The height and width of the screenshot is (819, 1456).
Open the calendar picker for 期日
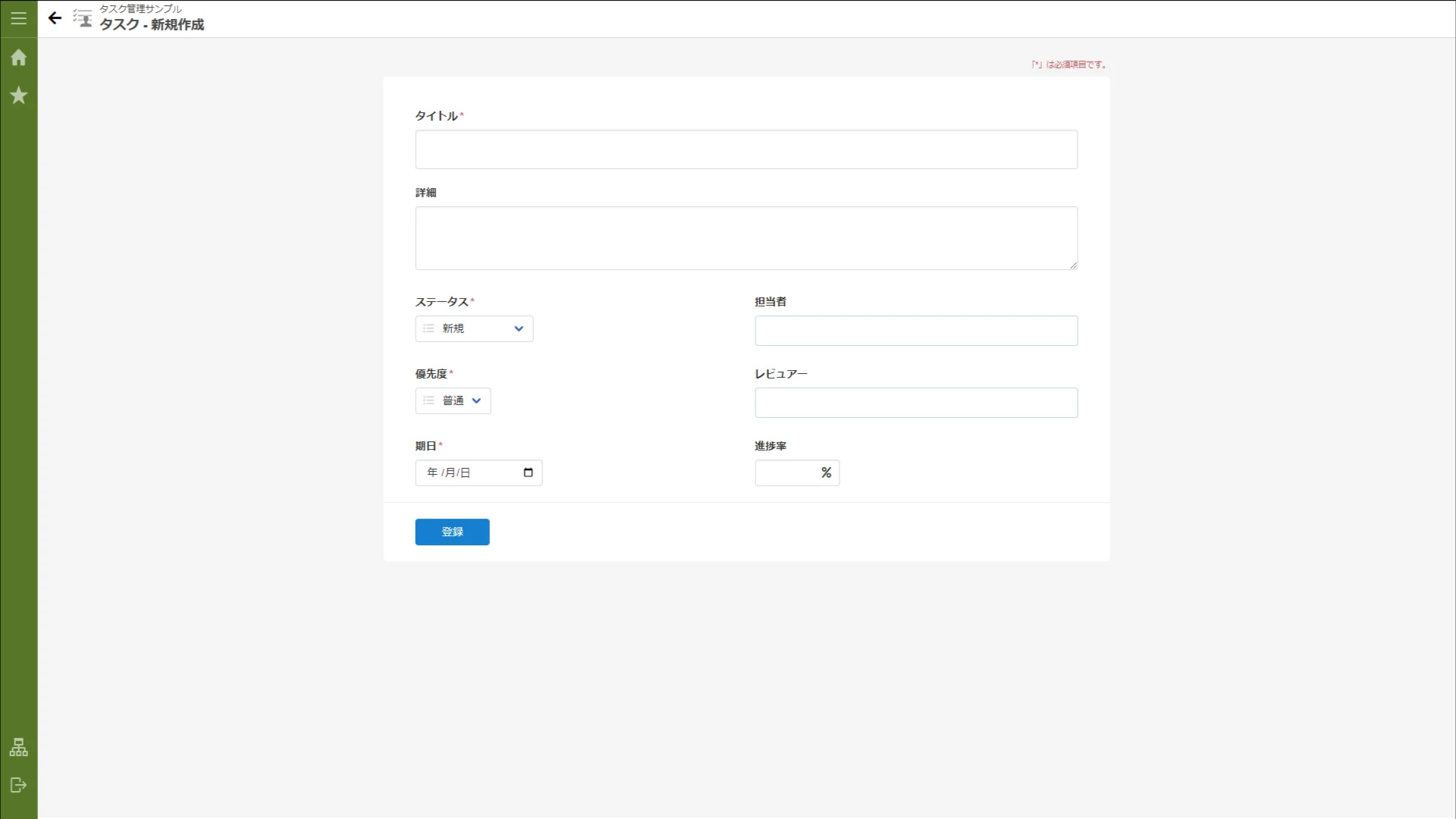(529, 472)
